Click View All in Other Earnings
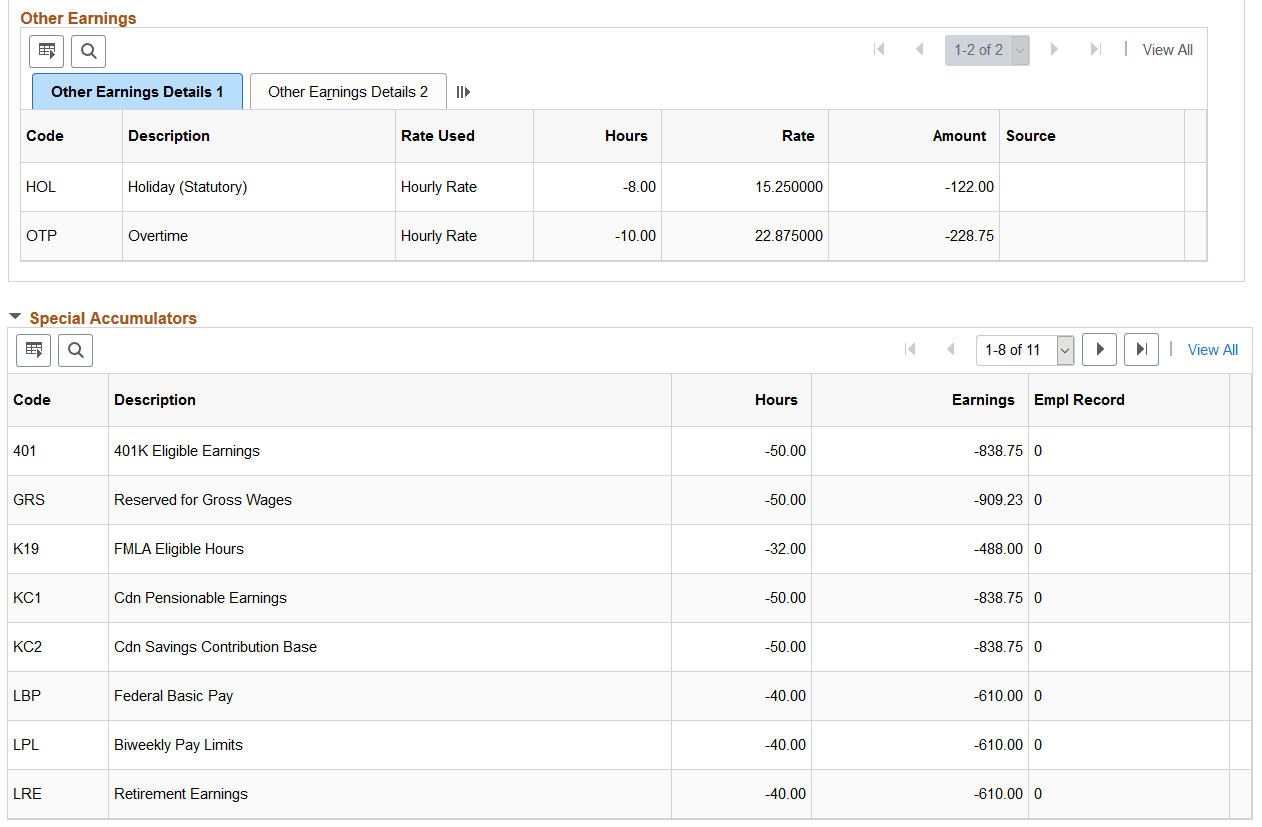This screenshot has height=827, width=1262. [1167, 49]
